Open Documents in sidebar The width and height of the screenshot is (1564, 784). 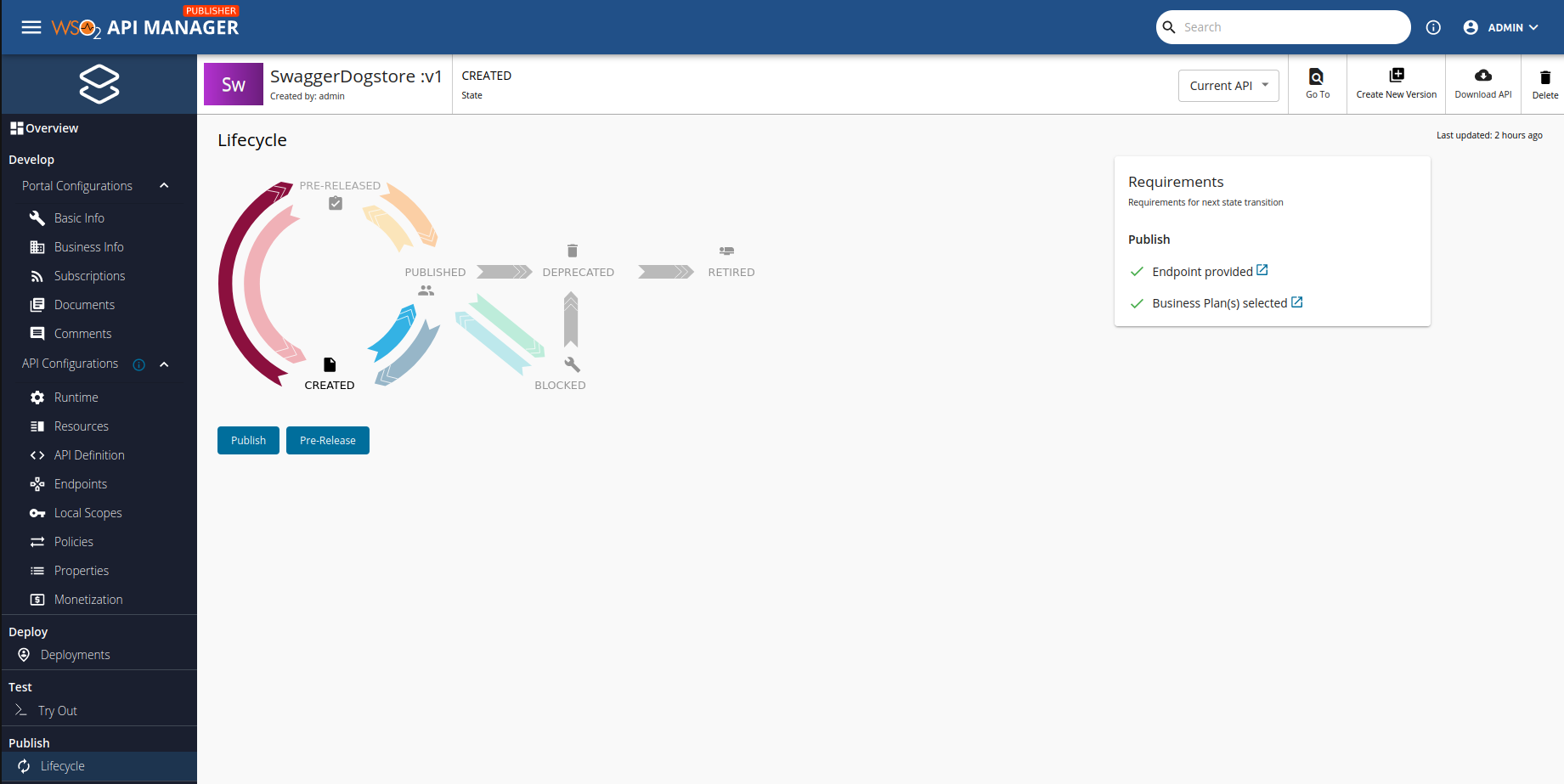(84, 305)
